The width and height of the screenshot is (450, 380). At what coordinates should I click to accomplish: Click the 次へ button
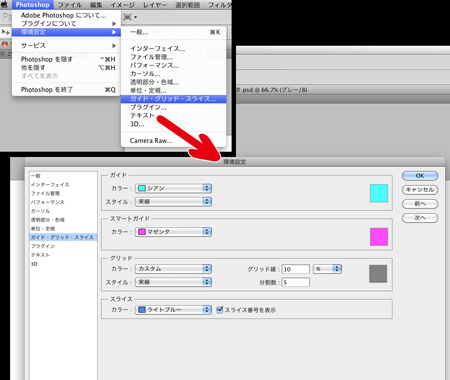[420, 218]
